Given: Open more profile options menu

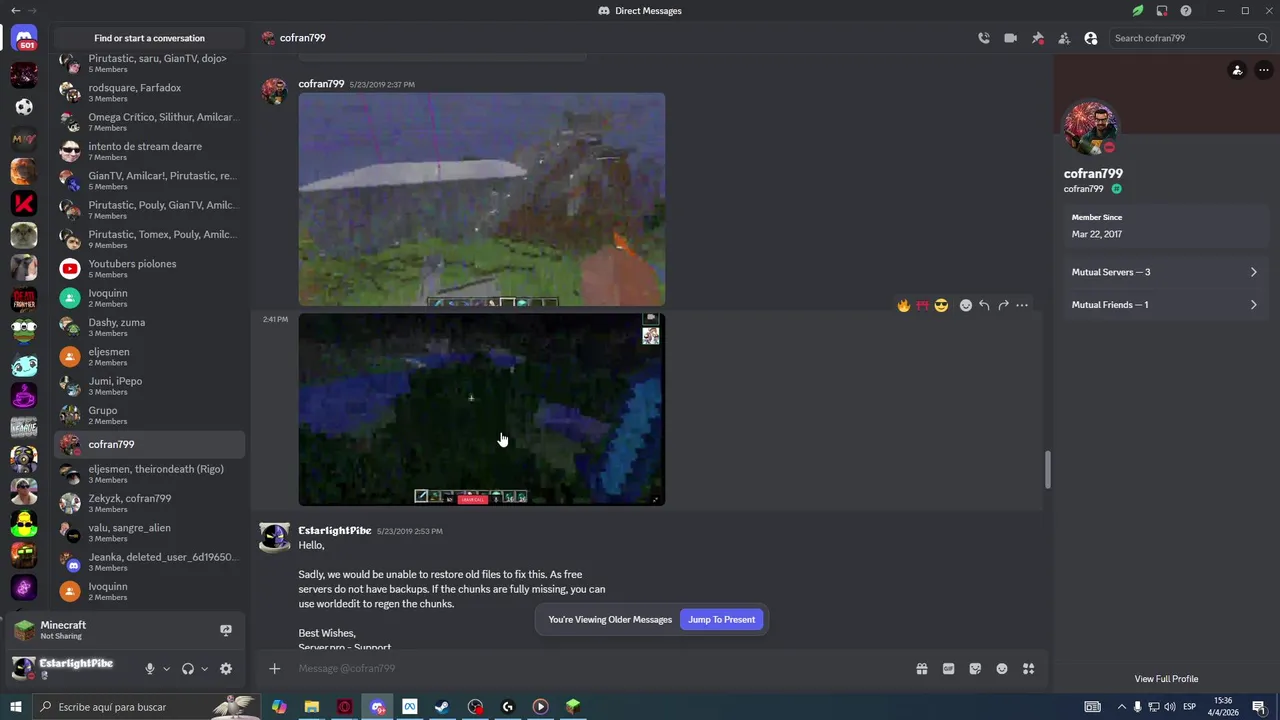Looking at the screenshot, I should click(1264, 70).
